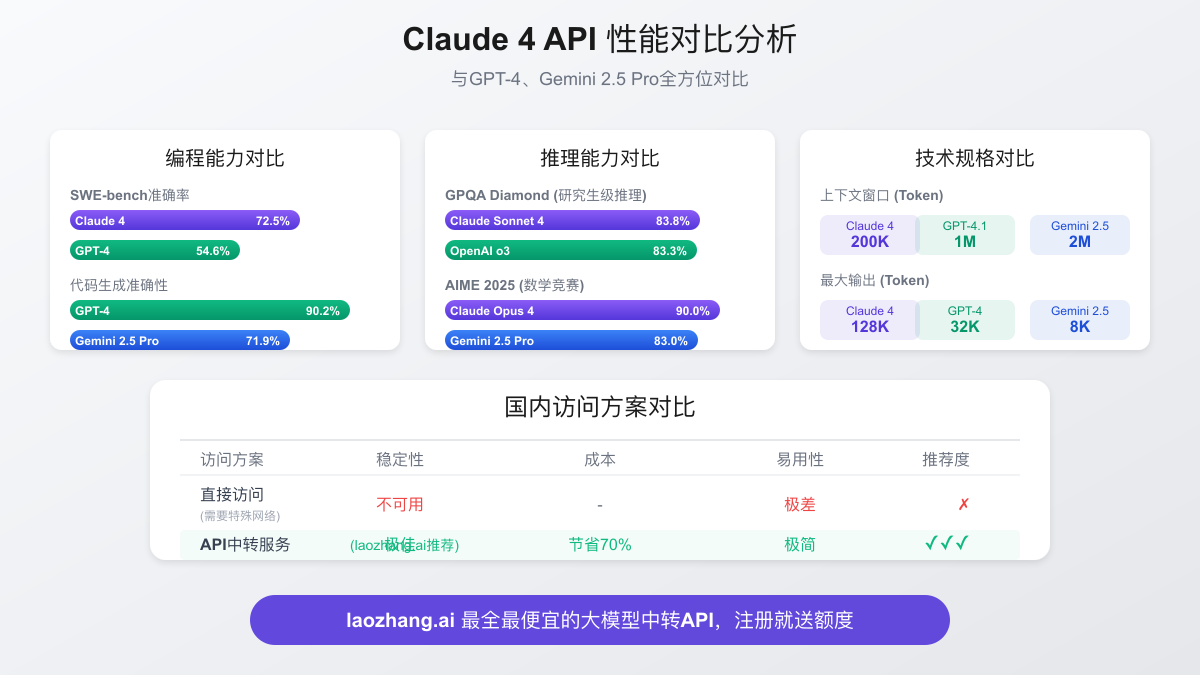Viewport: 1200px width, 675px height.
Task: Click the AIME 2025 (数学竞赛) label
Action: coord(515,285)
